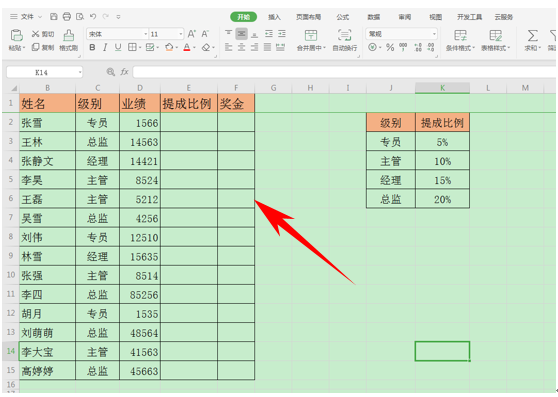Click the magnifier icon beside fx
Image resolution: width=558 pixels, height=397 pixels.
[111, 72]
